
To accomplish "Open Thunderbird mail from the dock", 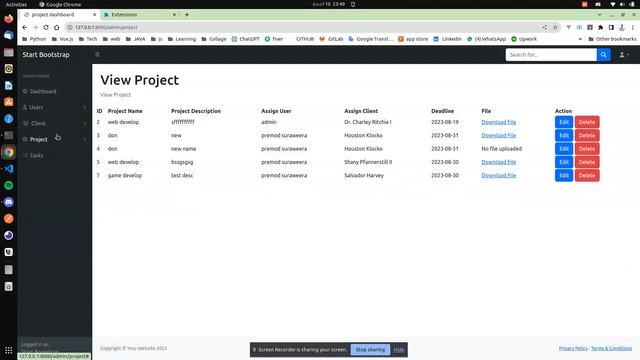I will 9,36.
